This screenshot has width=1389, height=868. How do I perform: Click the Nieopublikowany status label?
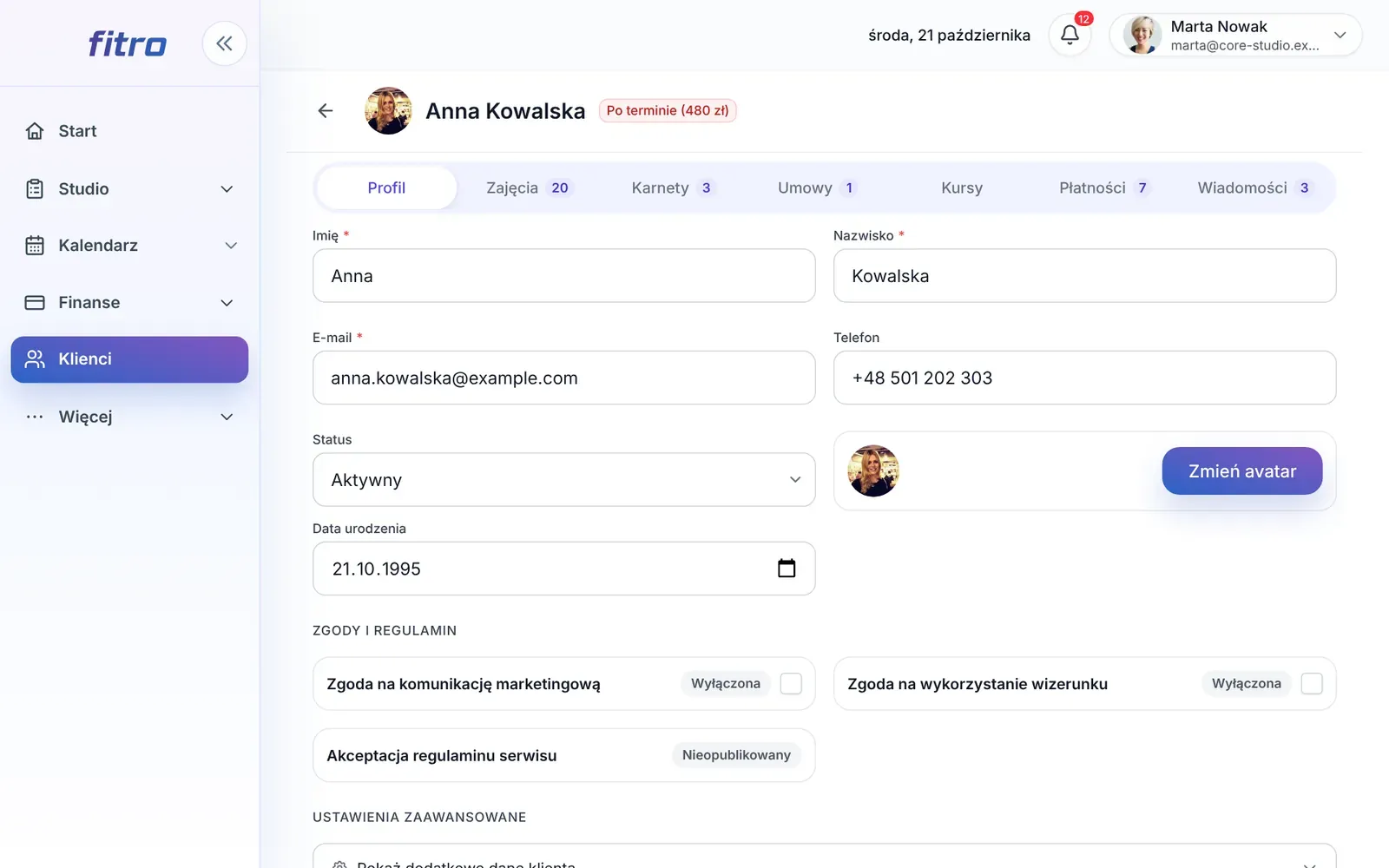[x=736, y=755]
